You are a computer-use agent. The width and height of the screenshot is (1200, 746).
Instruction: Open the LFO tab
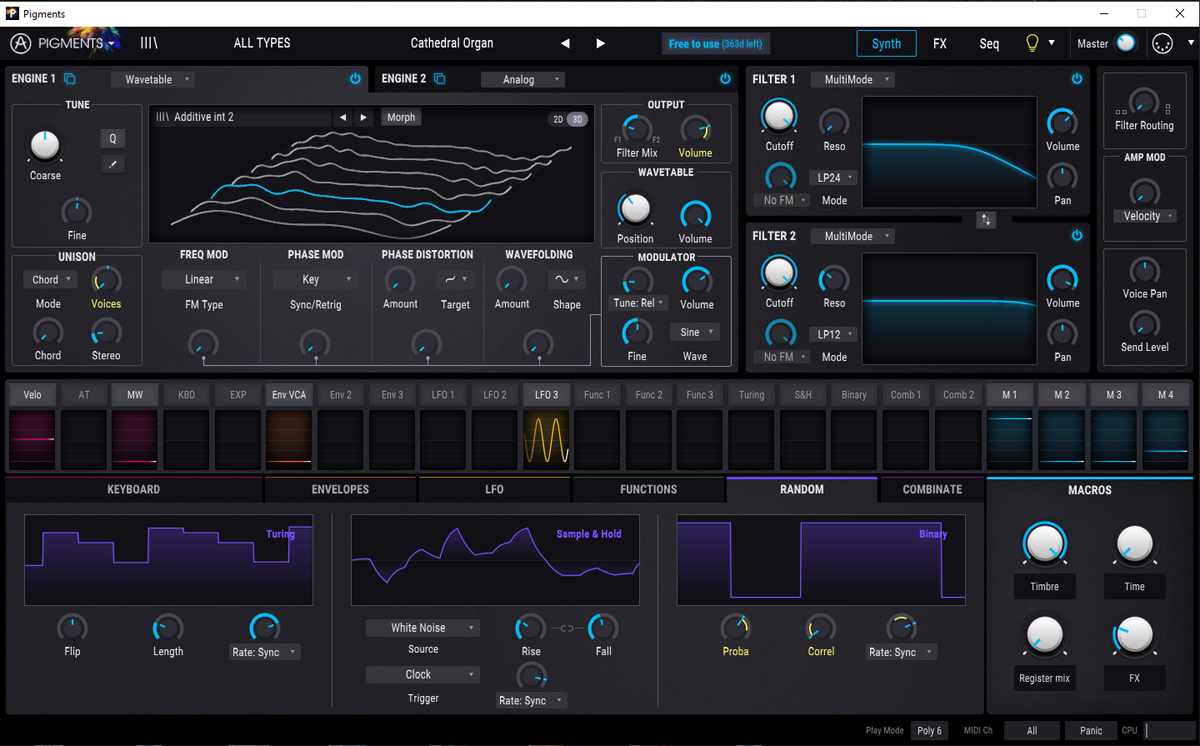click(495, 490)
